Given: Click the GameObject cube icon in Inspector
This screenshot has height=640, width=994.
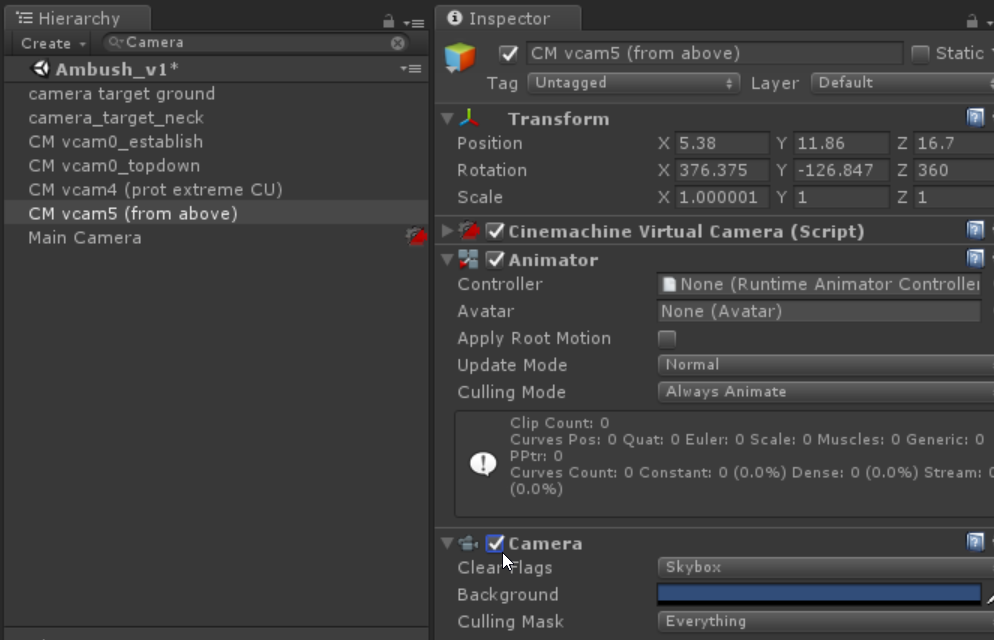Looking at the screenshot, I should 460,57.
